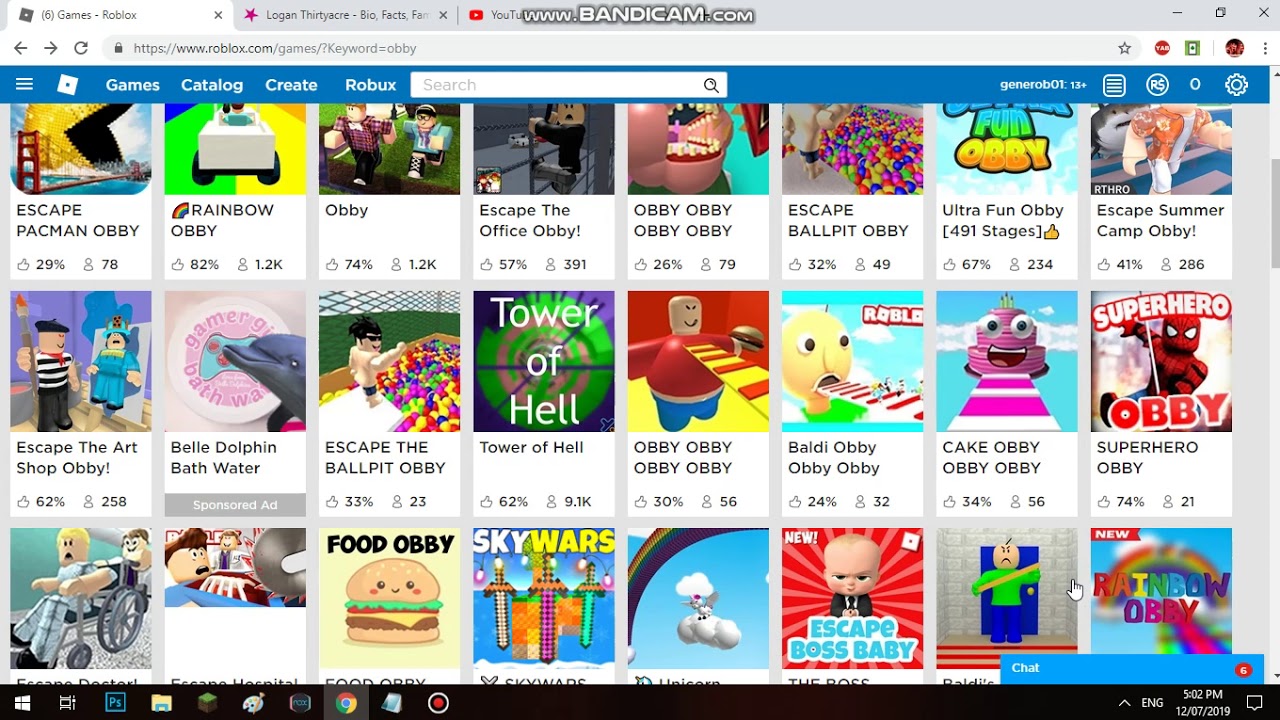The image size is (1280, 720).
Task: Click the search magnifier icon
Action: 711,85
